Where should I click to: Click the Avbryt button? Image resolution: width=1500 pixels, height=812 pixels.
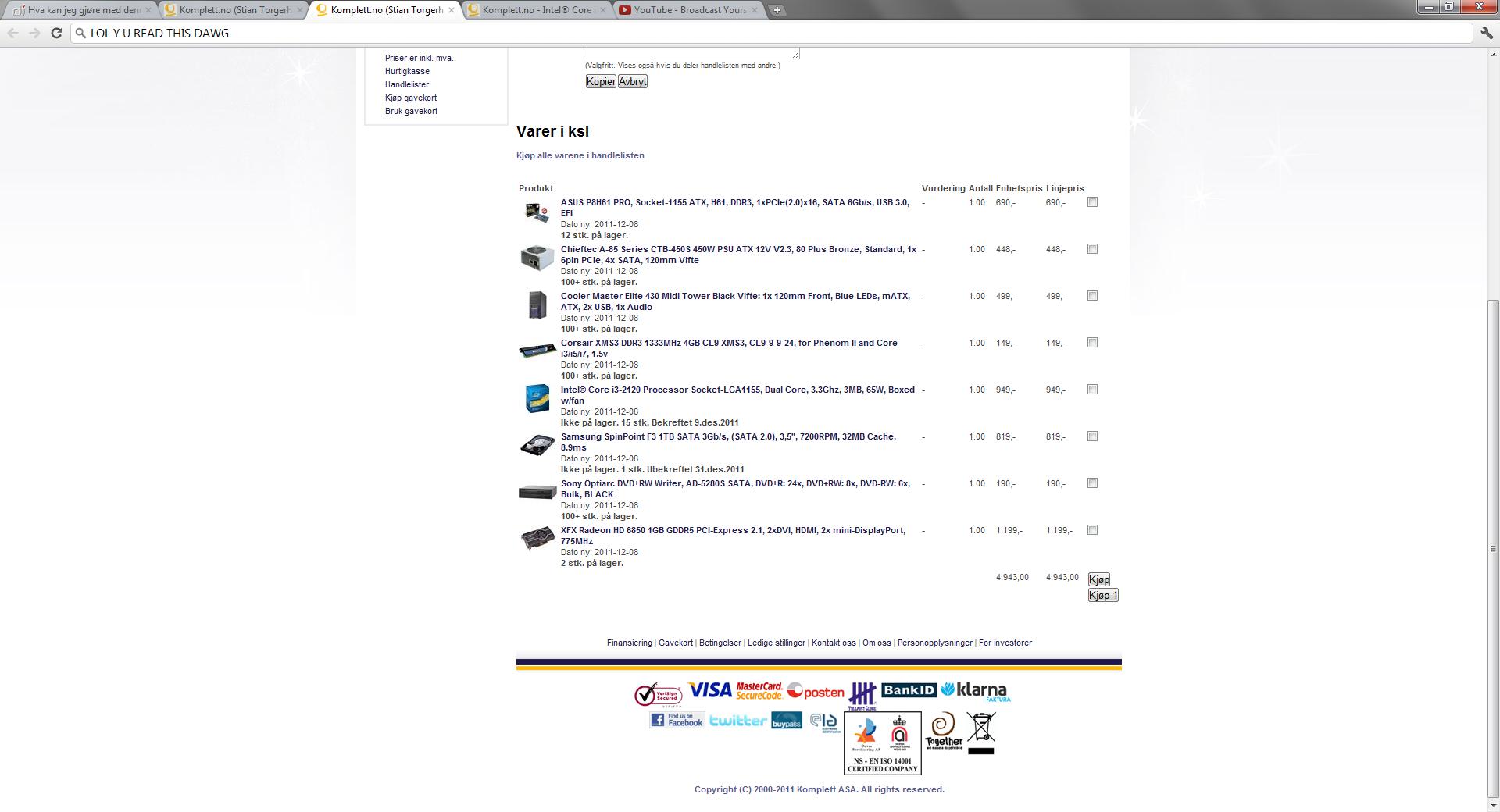[633, 81]
